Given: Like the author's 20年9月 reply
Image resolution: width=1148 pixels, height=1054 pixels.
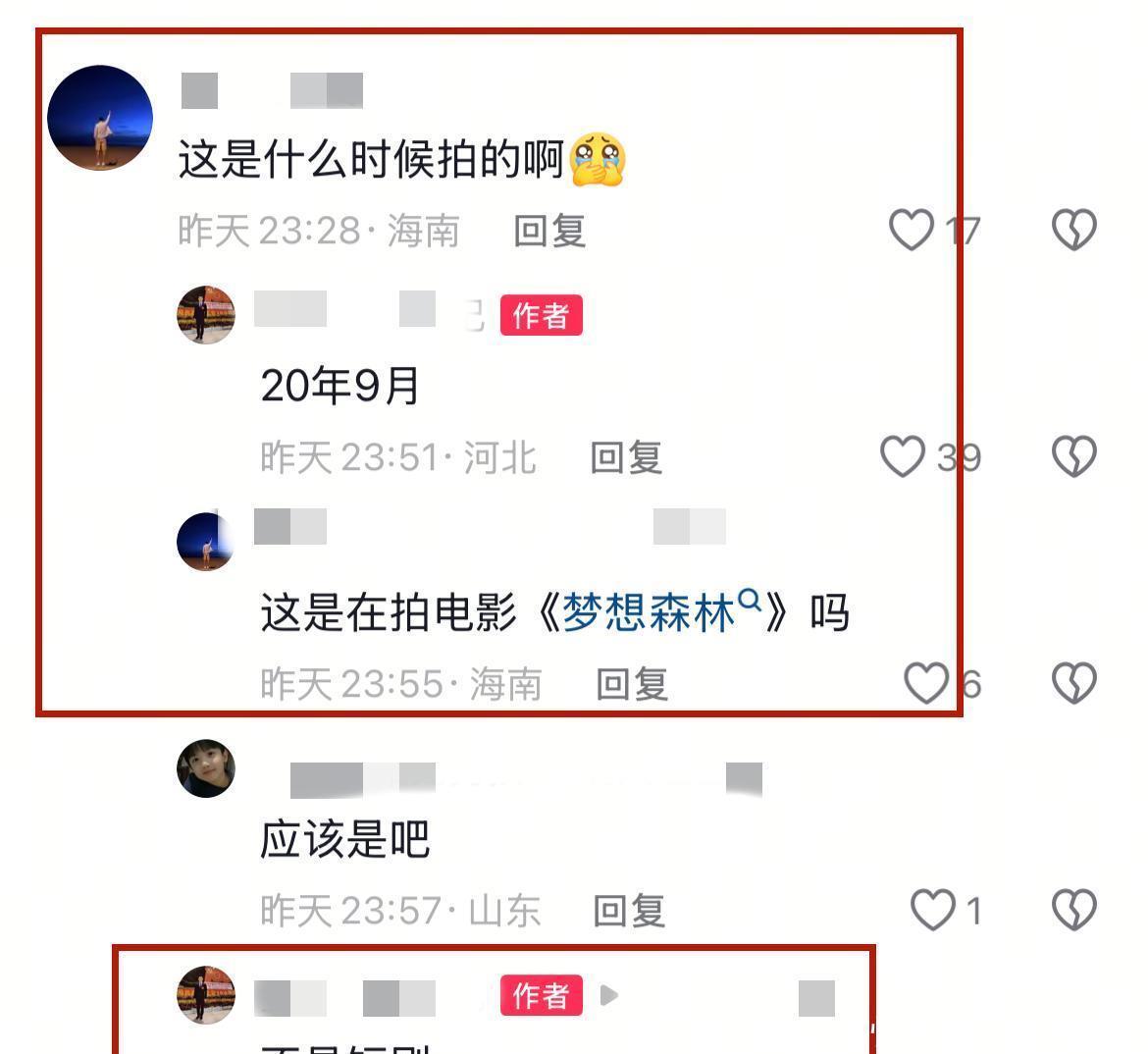Looking at the screenshot, I should 902,455.
